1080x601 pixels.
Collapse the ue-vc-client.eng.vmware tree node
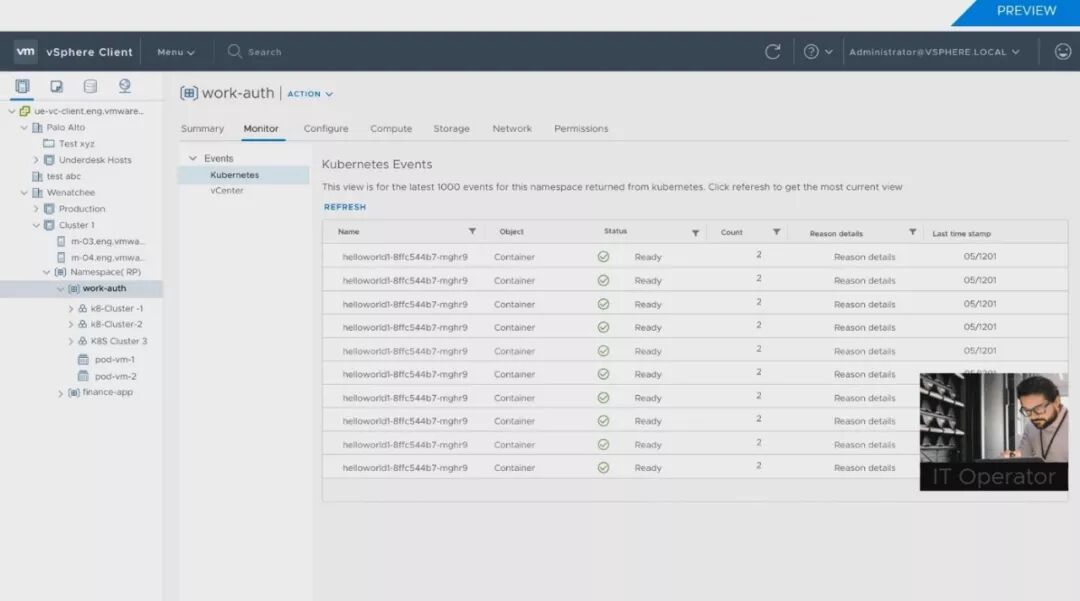12,111
